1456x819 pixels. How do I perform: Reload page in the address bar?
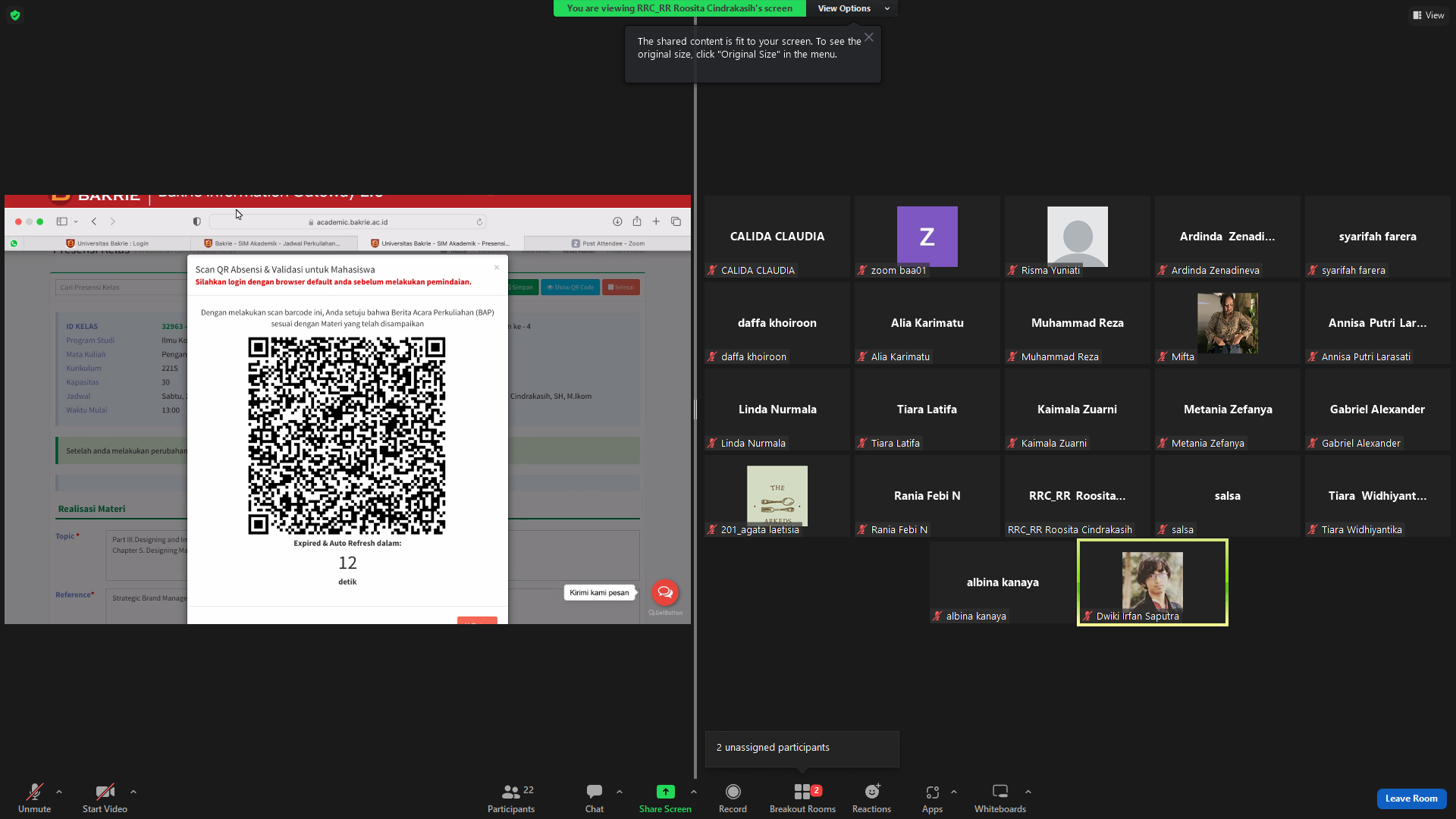coord(479,222)
